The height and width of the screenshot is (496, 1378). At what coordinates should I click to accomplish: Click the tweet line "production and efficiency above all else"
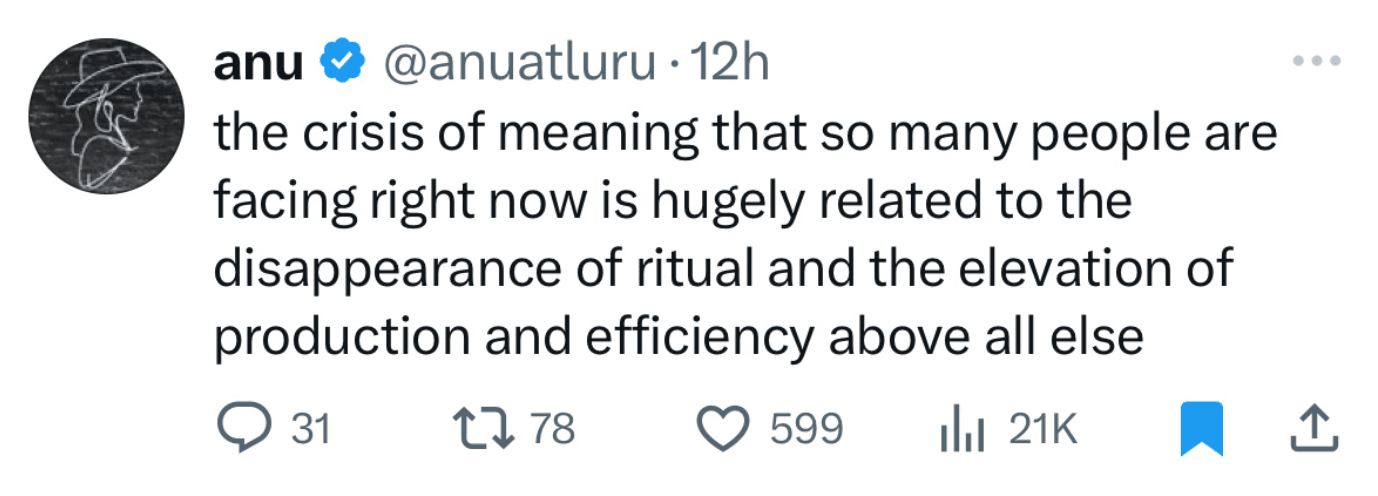tap(678, 338)
